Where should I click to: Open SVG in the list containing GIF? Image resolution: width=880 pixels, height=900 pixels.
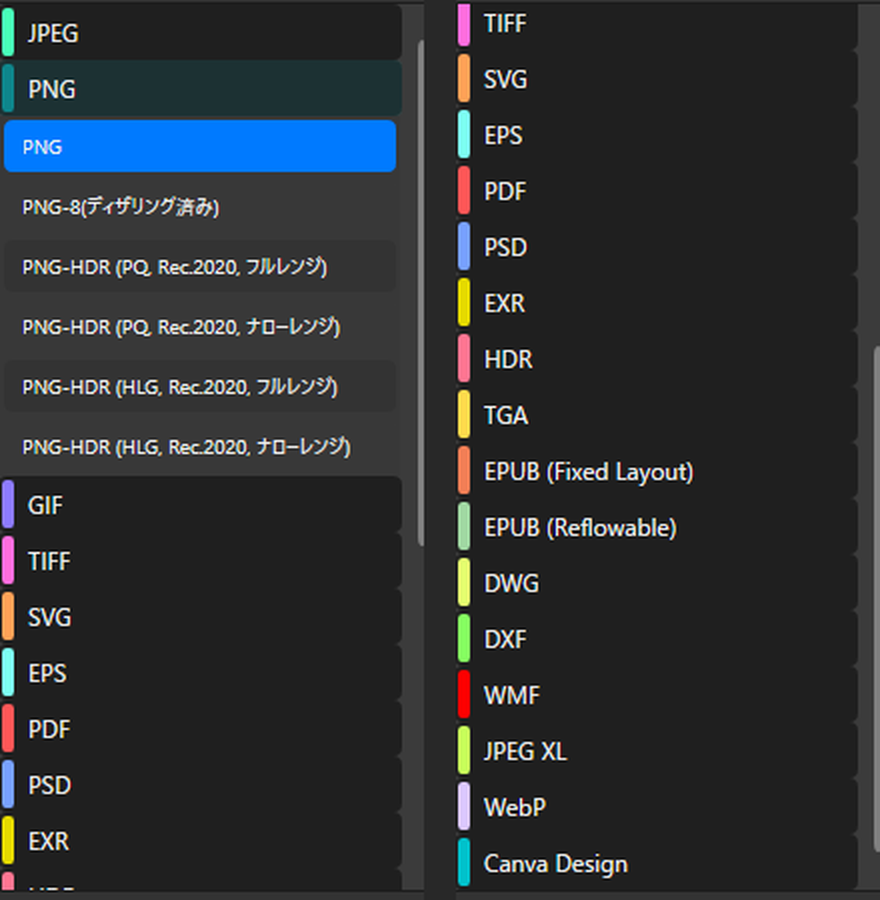tap(201, 616)
